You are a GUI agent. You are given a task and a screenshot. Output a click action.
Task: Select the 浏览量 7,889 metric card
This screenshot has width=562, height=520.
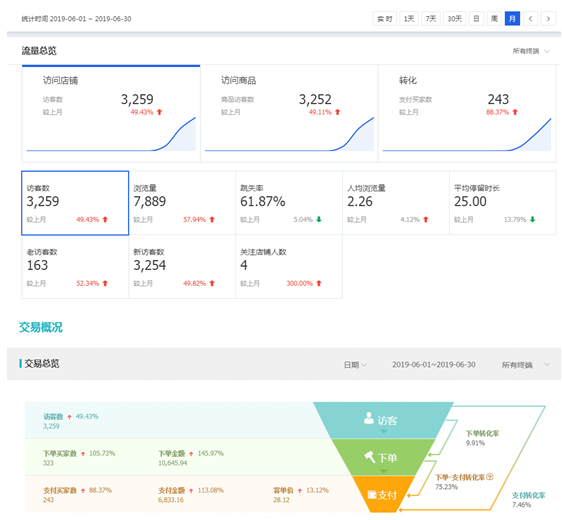(x=182, y=203)
